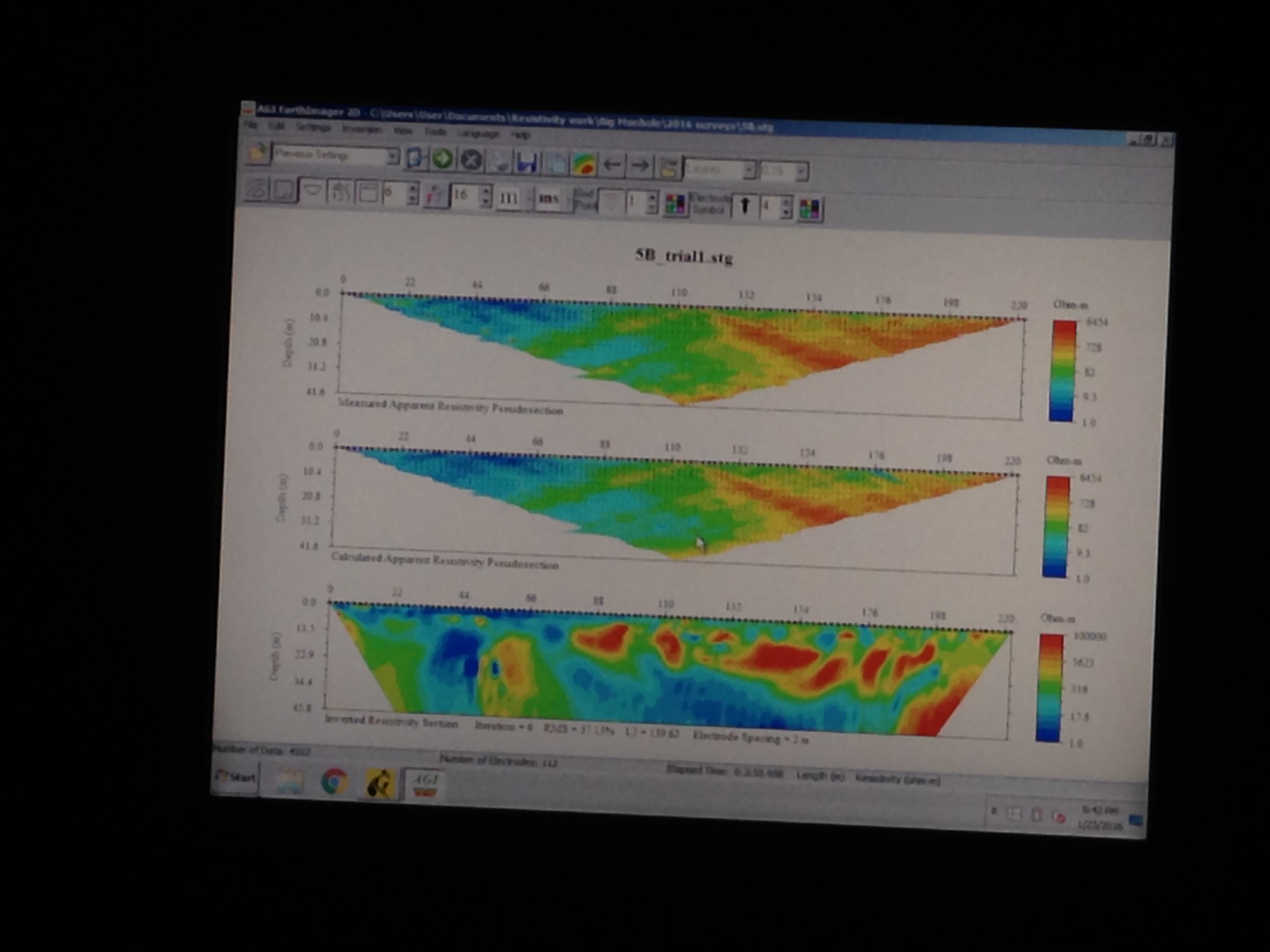
Task: Click the AGI EarthImager taskbar icon
Action: point(425,784)
